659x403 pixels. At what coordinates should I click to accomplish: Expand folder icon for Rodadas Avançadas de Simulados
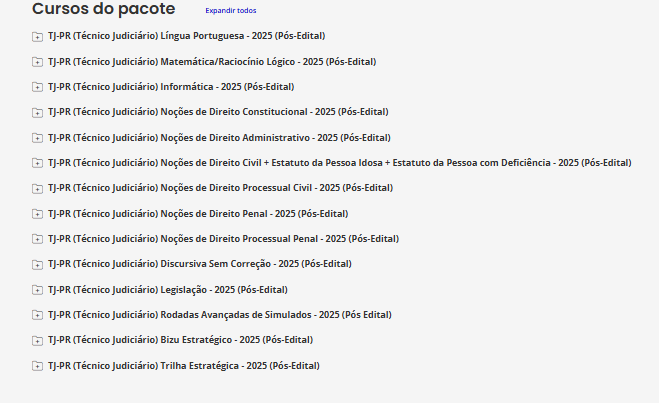point(37,315)
